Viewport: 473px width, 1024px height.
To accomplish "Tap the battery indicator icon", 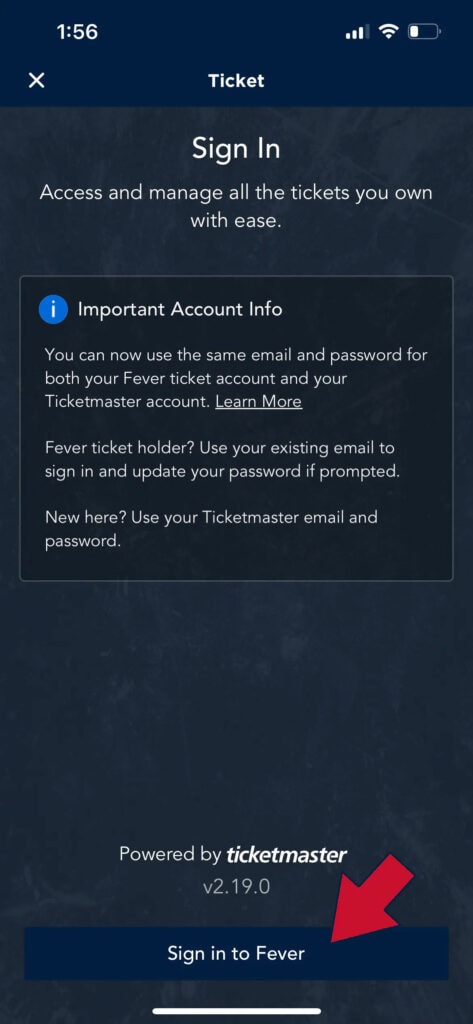I will click(425, 31).
